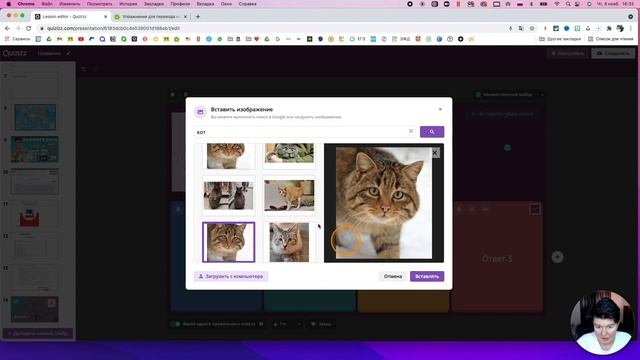The width and height of the screenshot is (640, 360).
Task: Select the highlighted tabby cat thumbnail
Action: (x=229, y=242)
